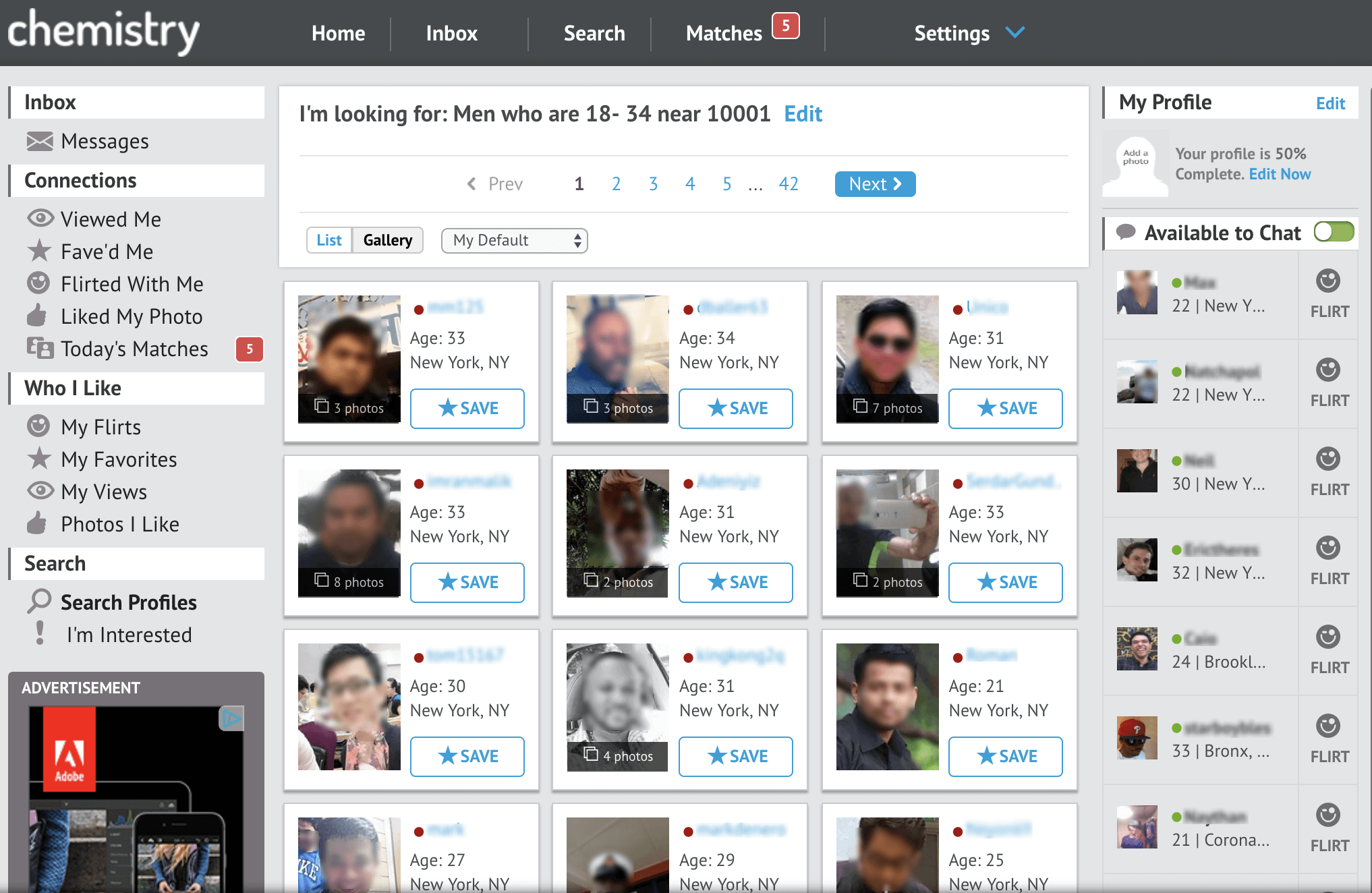This screenshot has width=1372, height=893.
Task: Flirt with the 24-year-old Brooklyn chat user
Action: (1328, 650)
